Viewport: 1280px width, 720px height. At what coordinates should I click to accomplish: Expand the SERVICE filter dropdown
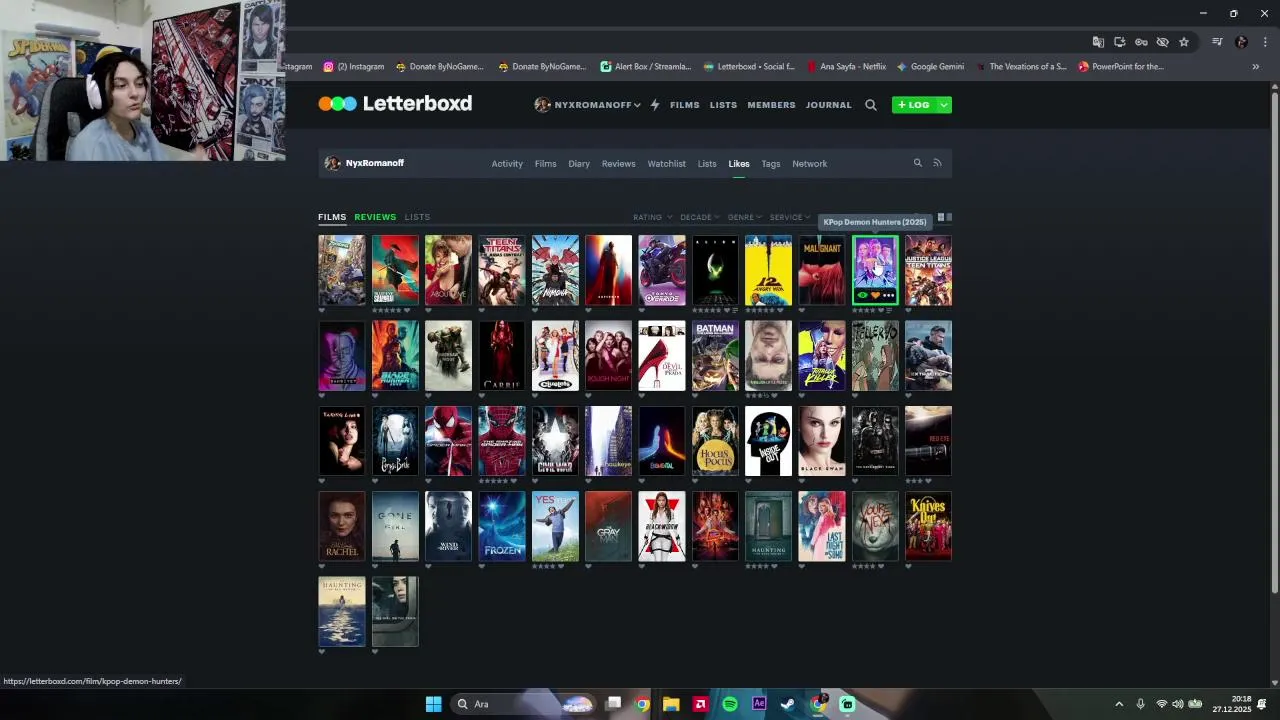coord(790,217)
